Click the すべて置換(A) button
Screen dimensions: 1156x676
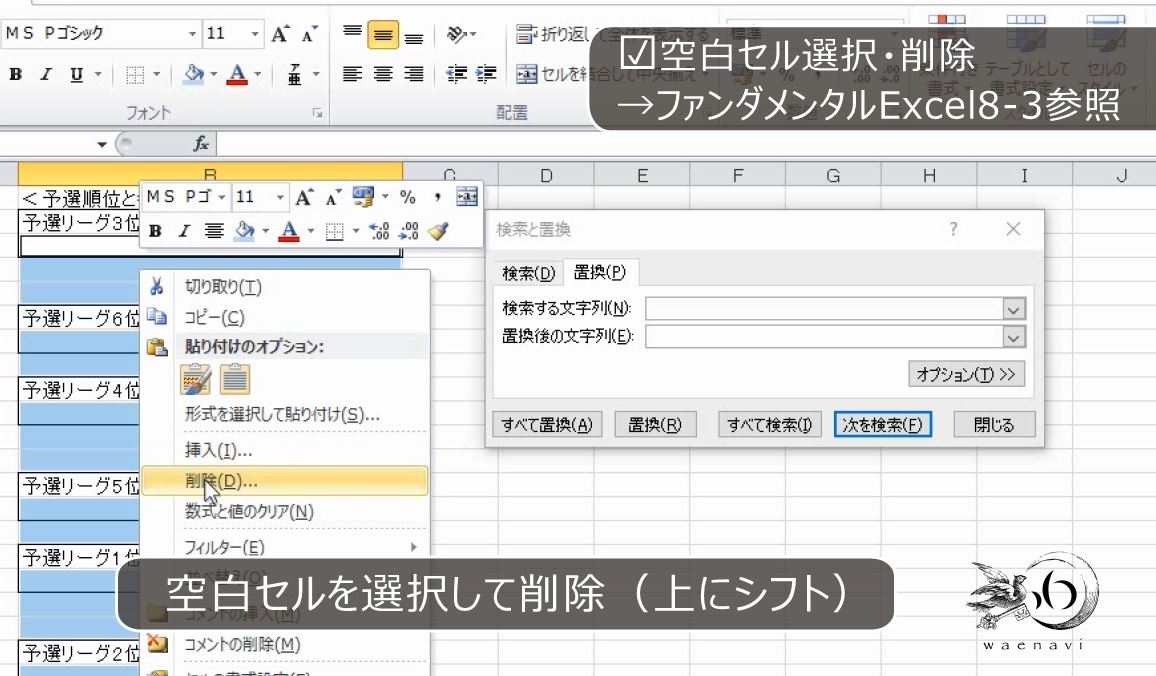pos(547,425)
